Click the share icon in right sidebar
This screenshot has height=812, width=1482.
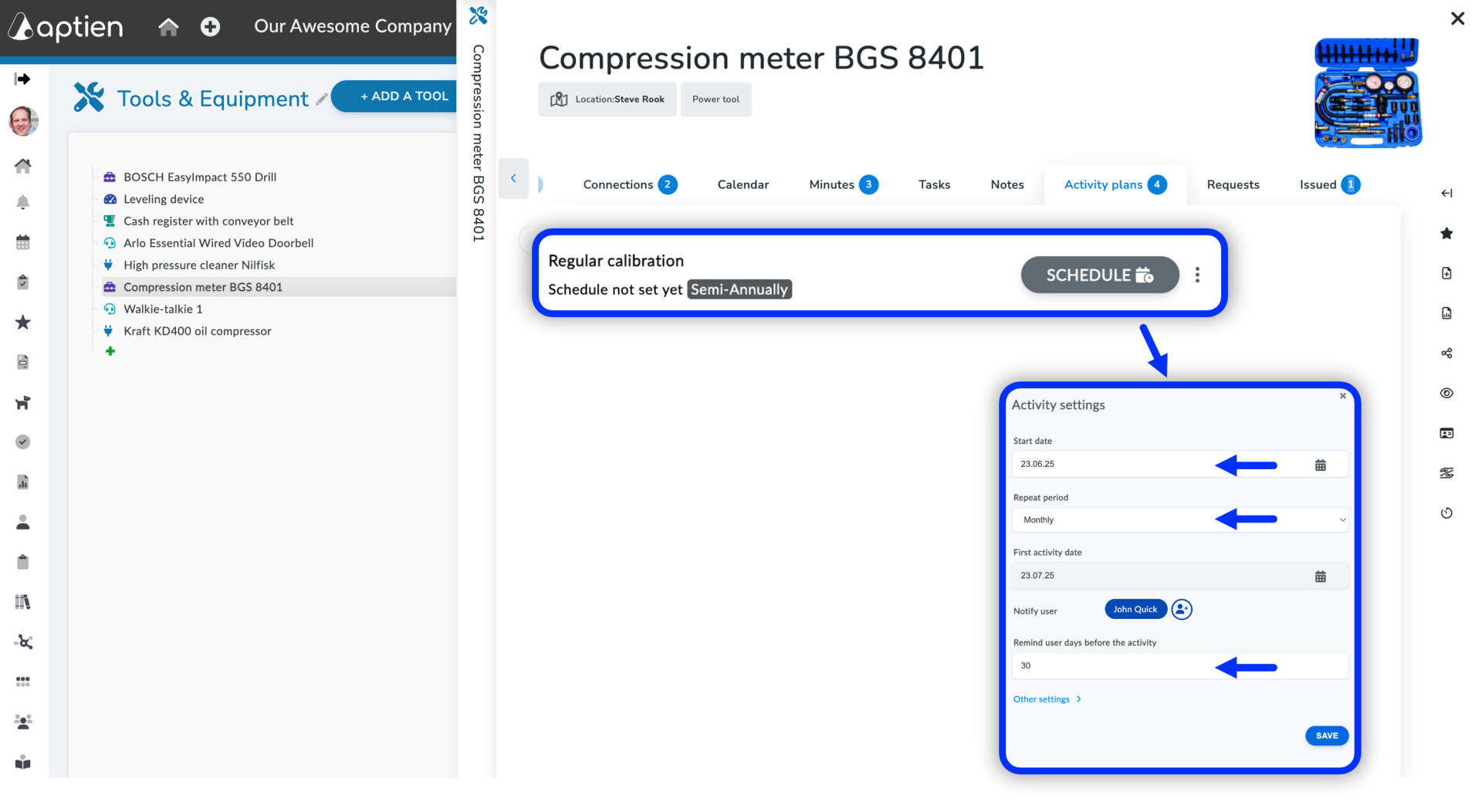[1446, 353]
